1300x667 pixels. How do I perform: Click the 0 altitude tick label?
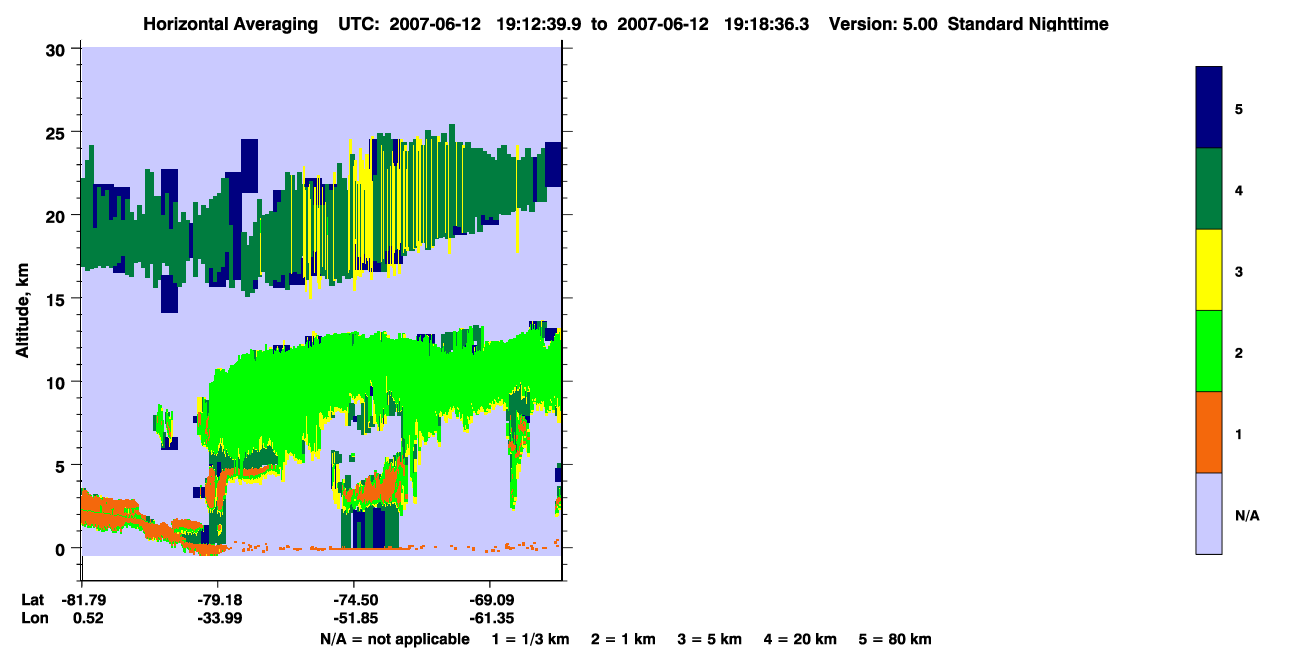point(61,548)
